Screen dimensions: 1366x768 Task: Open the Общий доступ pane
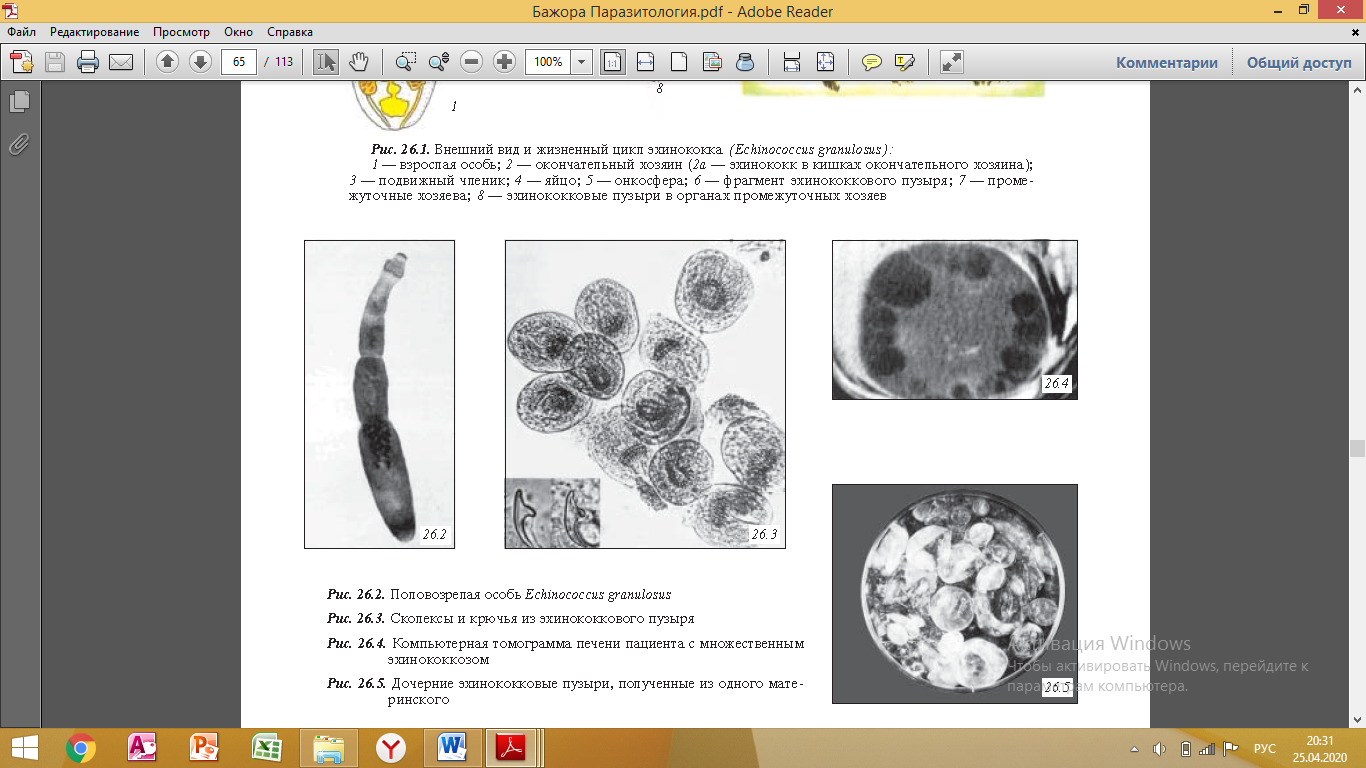(1298, 62)
